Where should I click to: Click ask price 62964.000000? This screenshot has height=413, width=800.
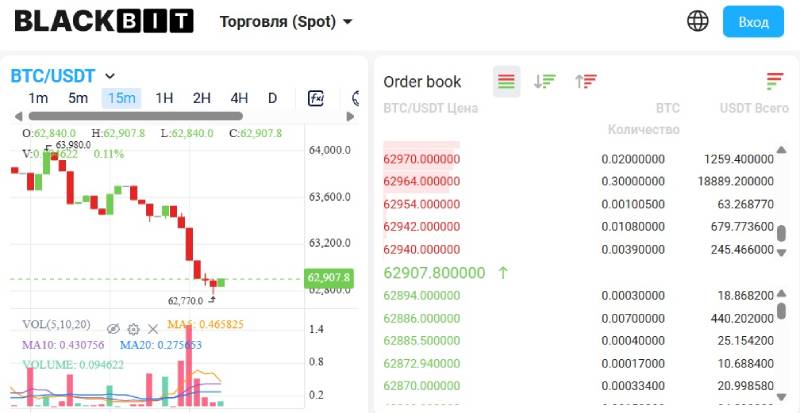click(421, 181)
